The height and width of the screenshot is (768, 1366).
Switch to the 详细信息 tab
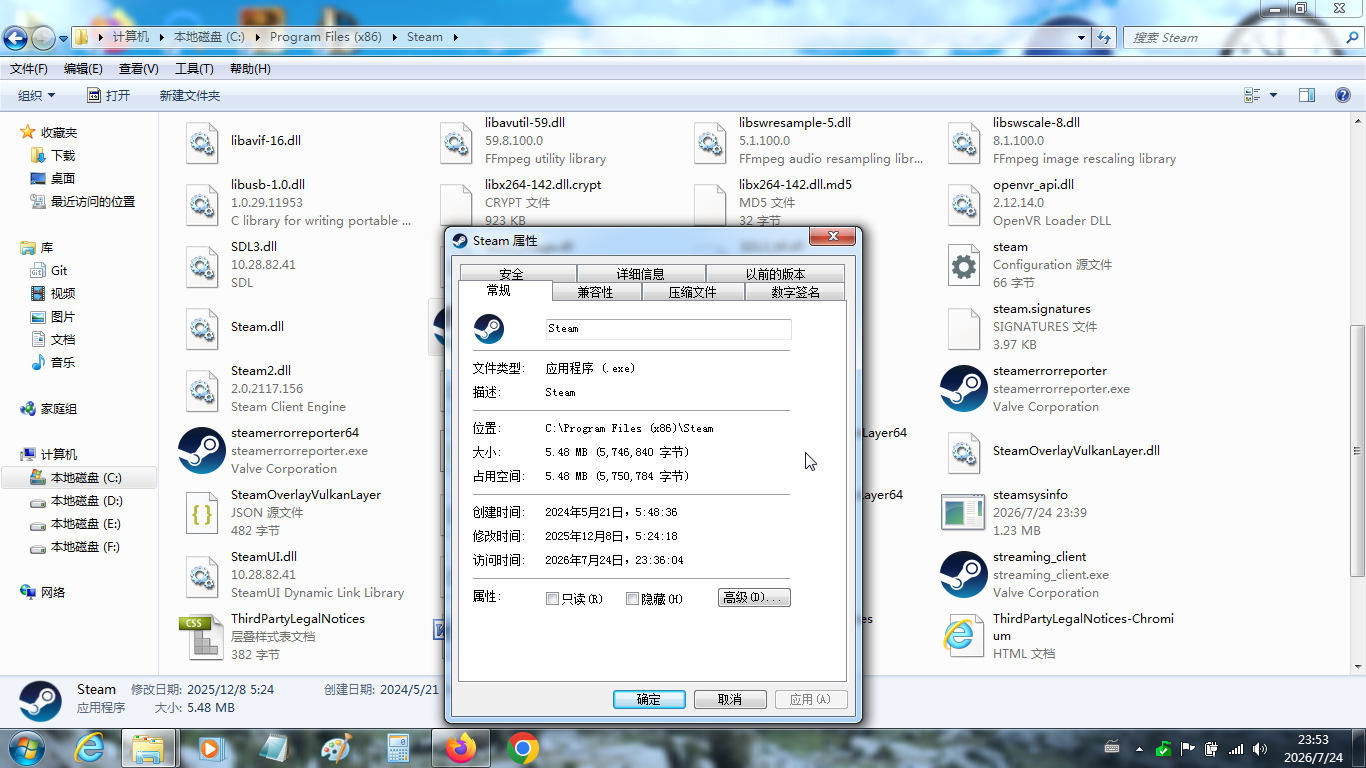point(641,274)
